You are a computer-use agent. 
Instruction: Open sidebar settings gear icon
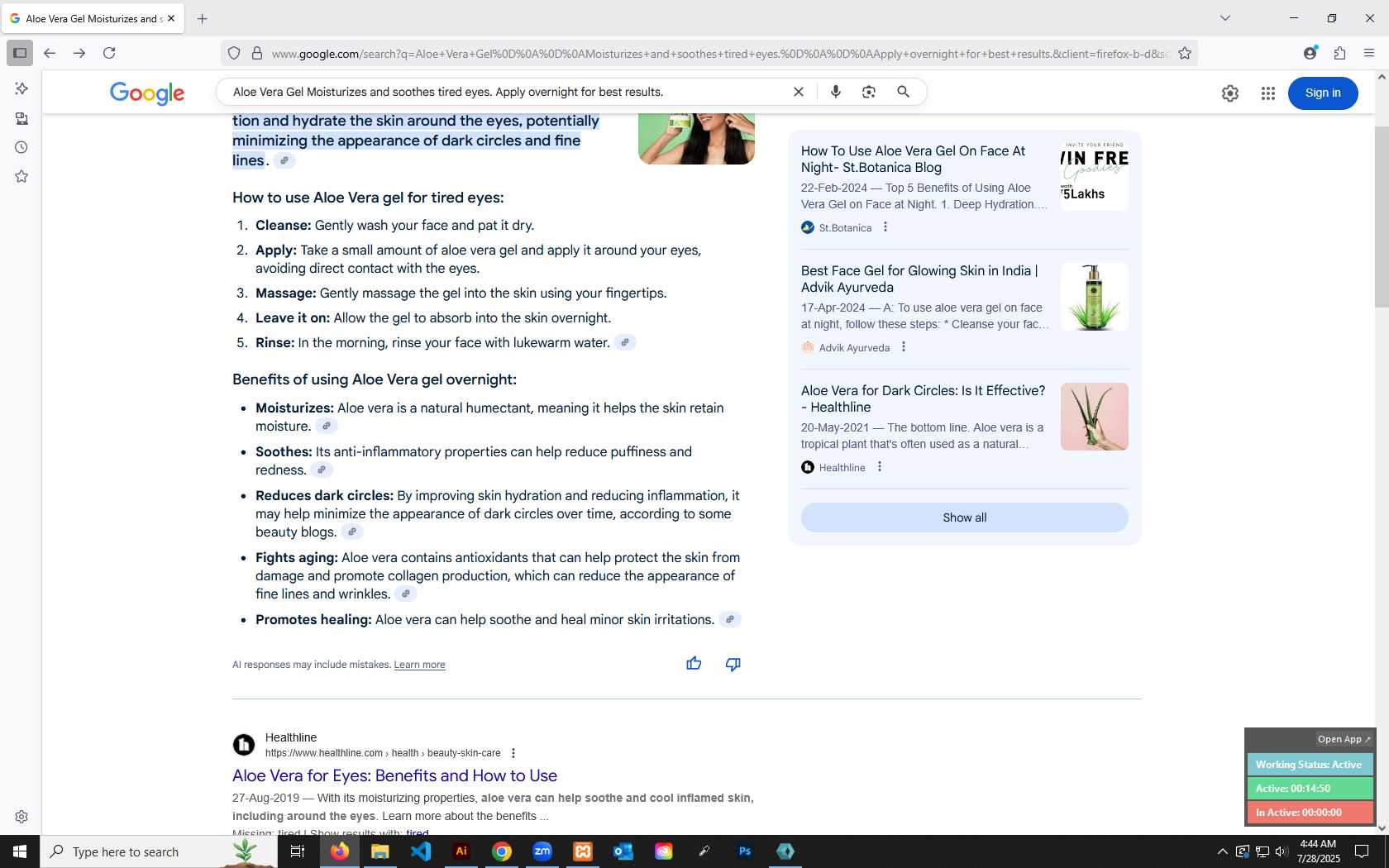tap(21, 817)
